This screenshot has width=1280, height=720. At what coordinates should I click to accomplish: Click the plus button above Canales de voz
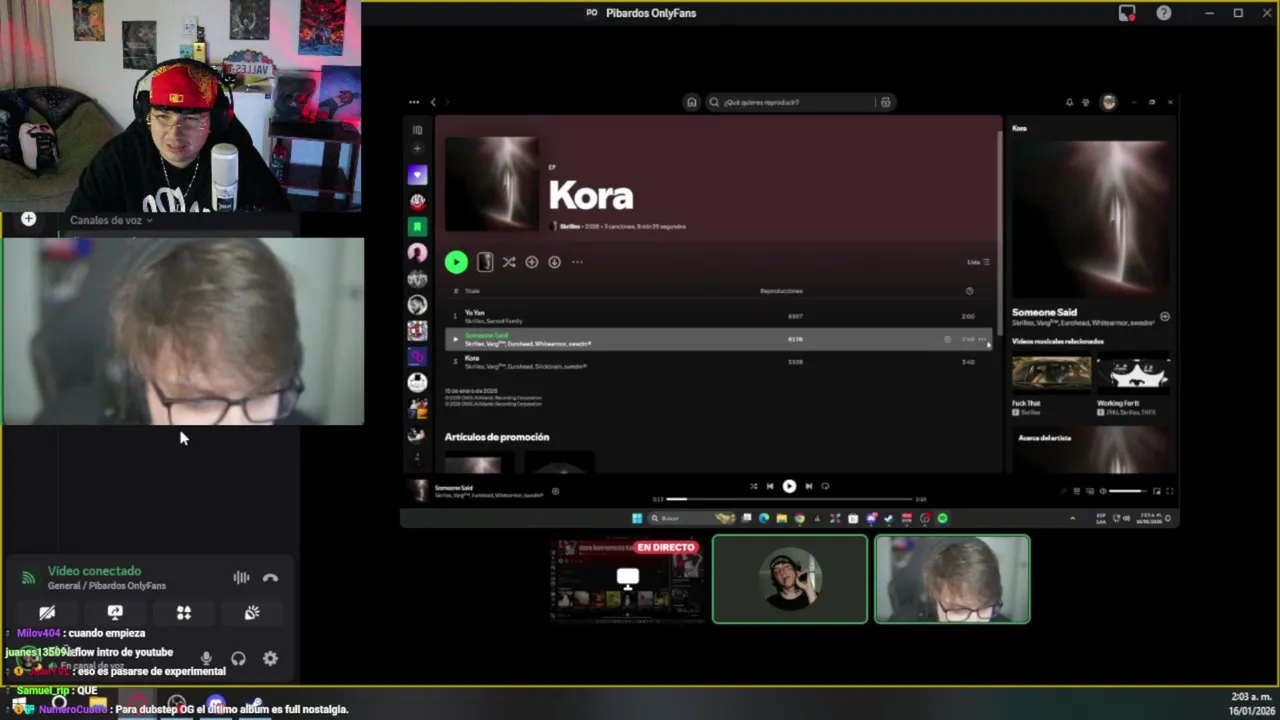click(28, 219)
